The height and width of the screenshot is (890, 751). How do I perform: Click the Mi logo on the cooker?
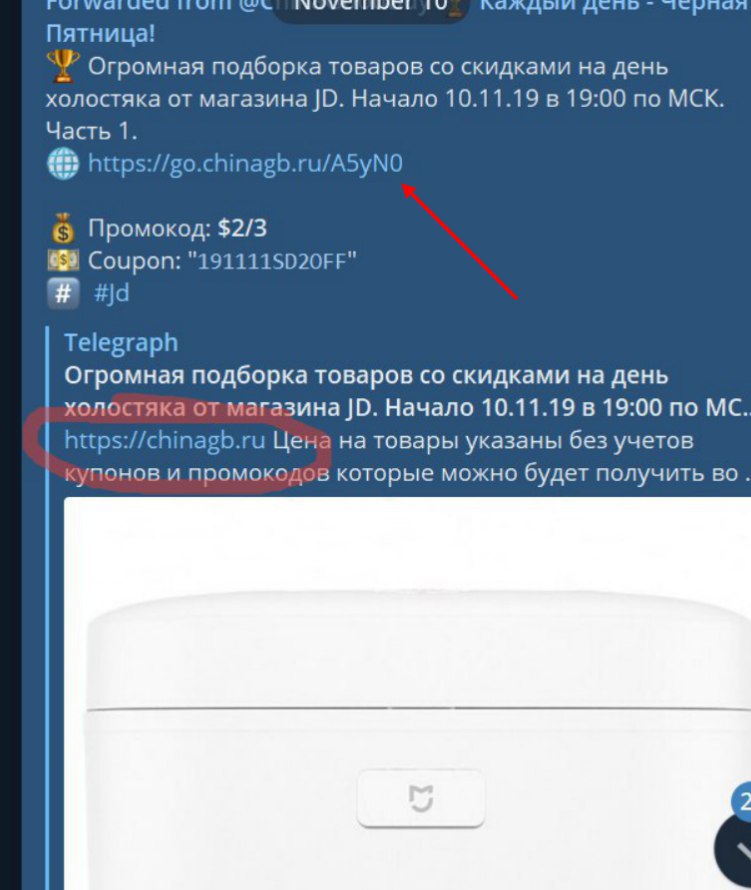421,799
